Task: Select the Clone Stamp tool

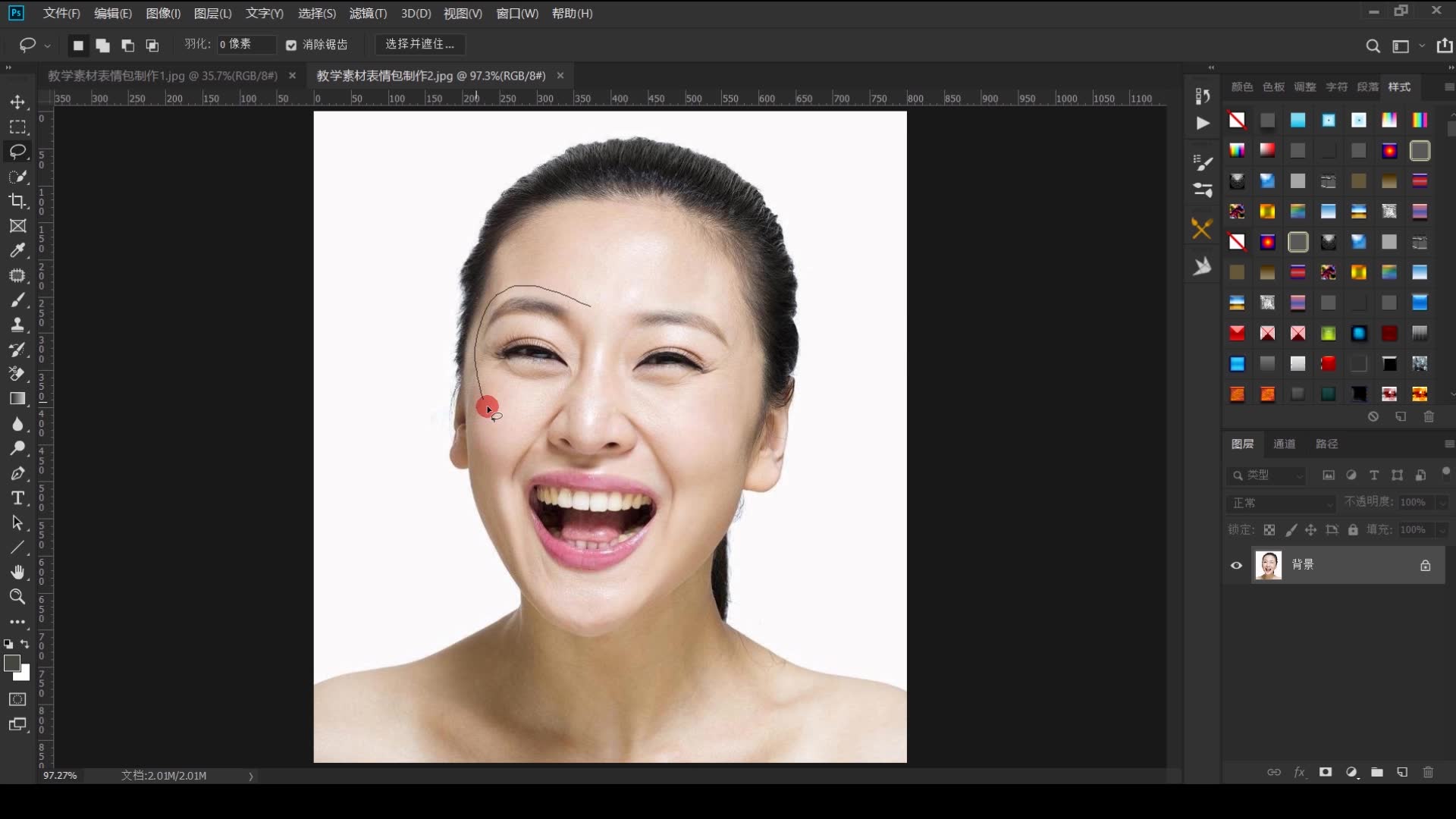Action: [17, 325]
